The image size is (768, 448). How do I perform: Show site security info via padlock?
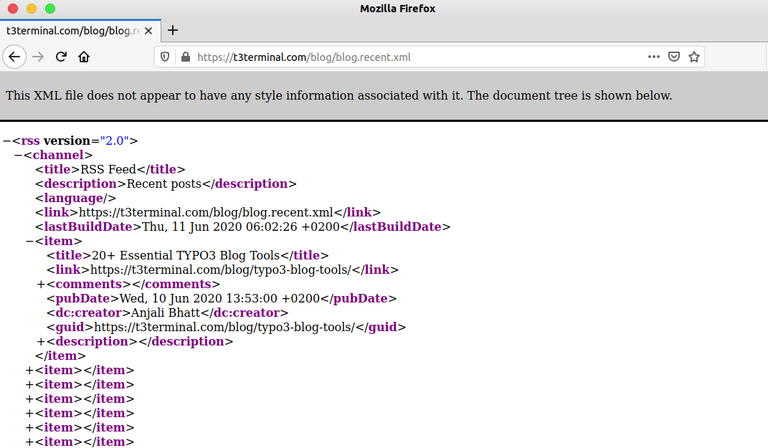click(x=183, y=57)
